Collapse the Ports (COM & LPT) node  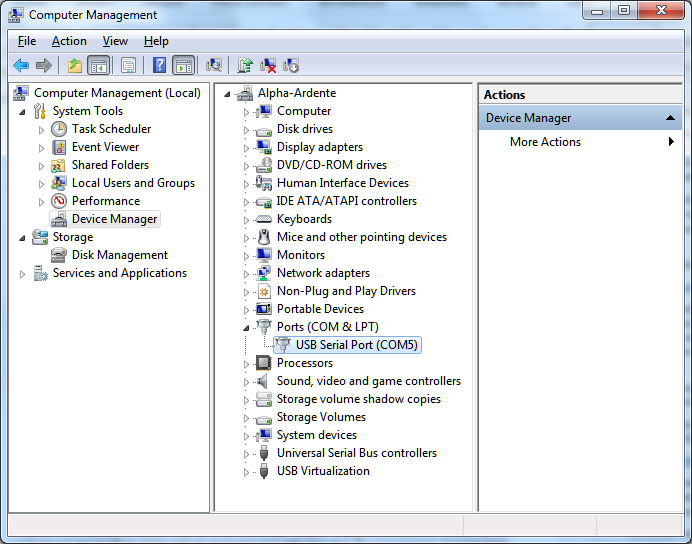pyautogui.click(x=246, y=328)
